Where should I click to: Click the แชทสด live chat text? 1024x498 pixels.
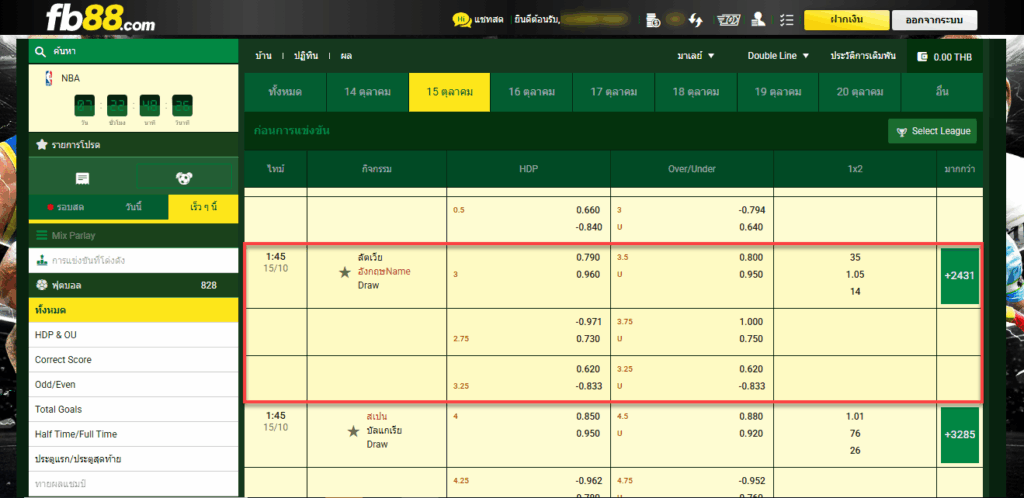point(489,20)
